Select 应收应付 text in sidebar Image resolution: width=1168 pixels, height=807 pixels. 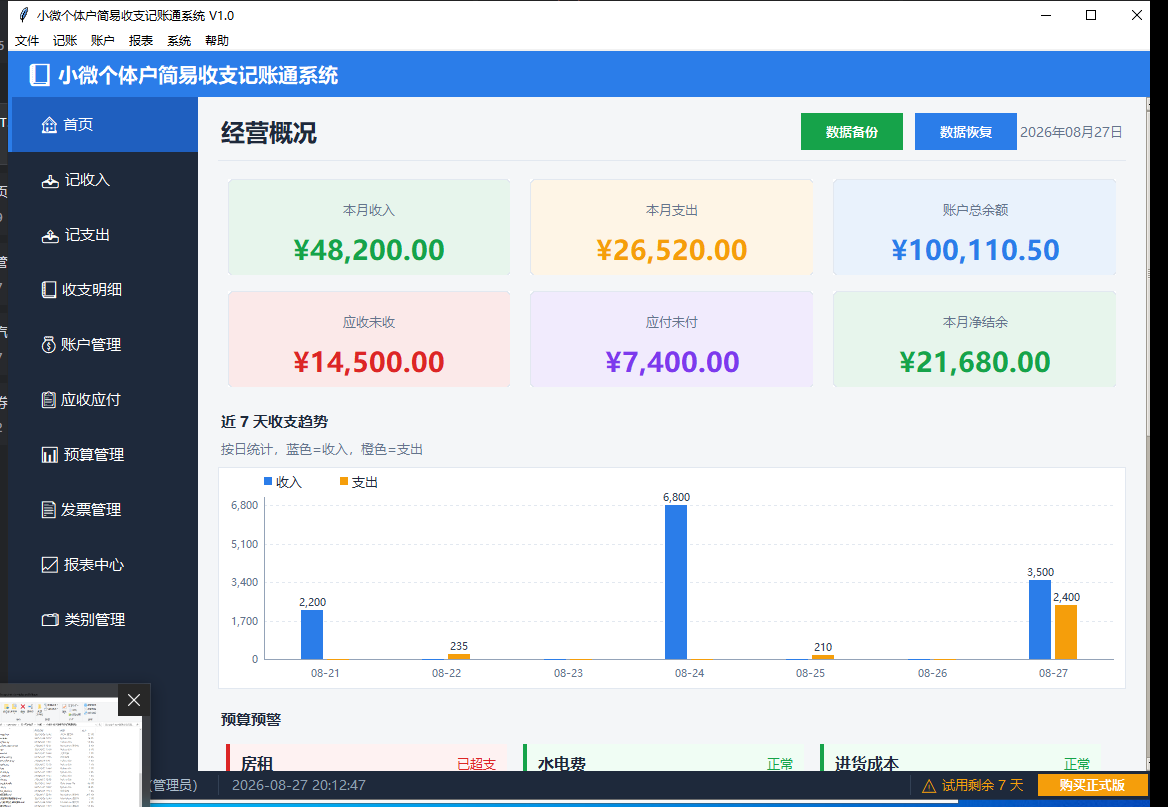pos(91,400)
